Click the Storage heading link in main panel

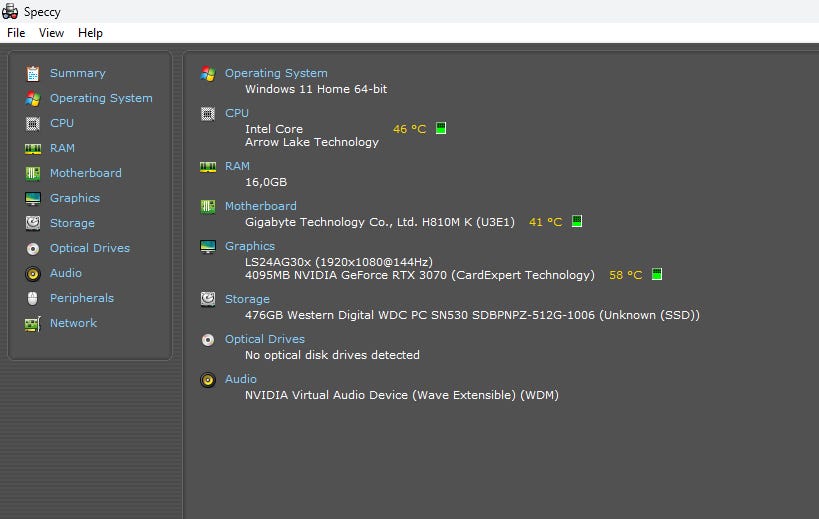[x=247, y=299]
